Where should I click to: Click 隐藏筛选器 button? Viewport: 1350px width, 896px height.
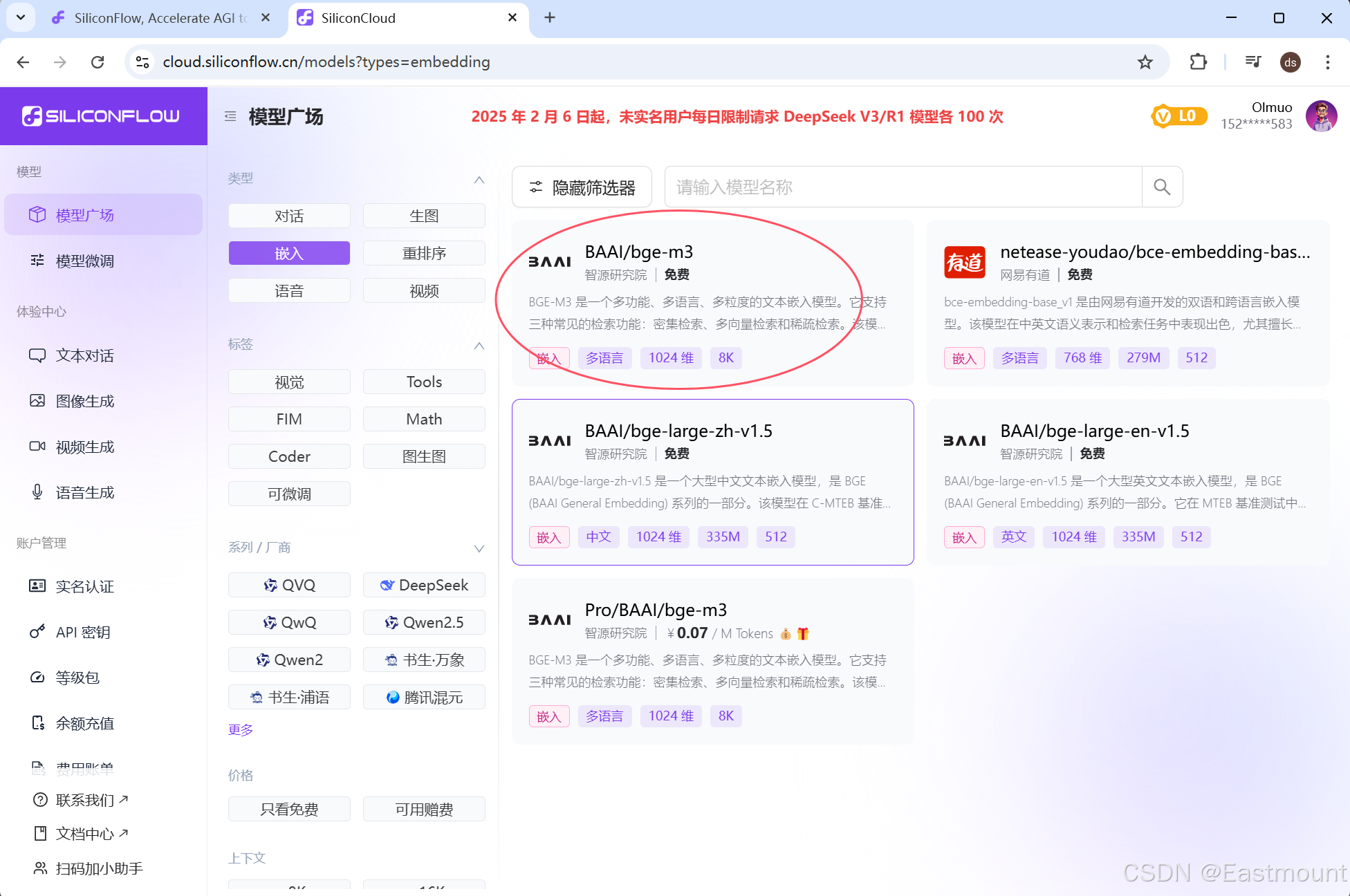(x=582, y=187)
